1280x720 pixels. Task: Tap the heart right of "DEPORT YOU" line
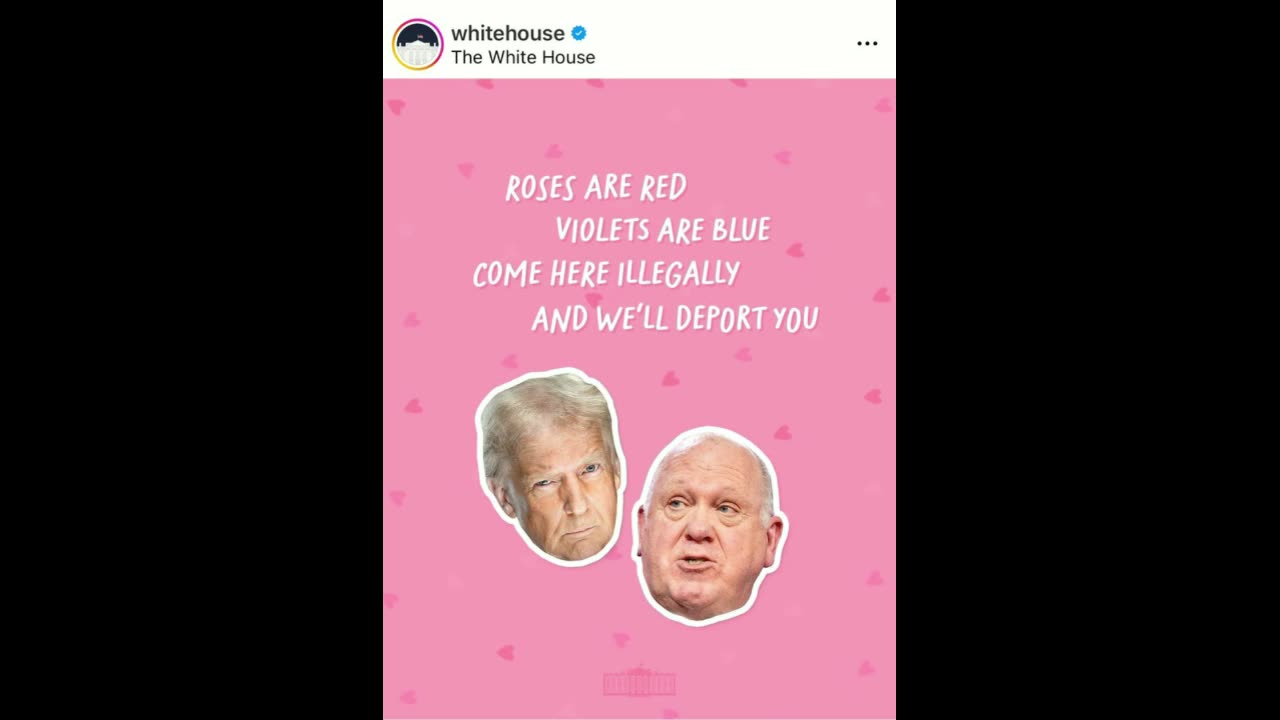pos(881,295)
